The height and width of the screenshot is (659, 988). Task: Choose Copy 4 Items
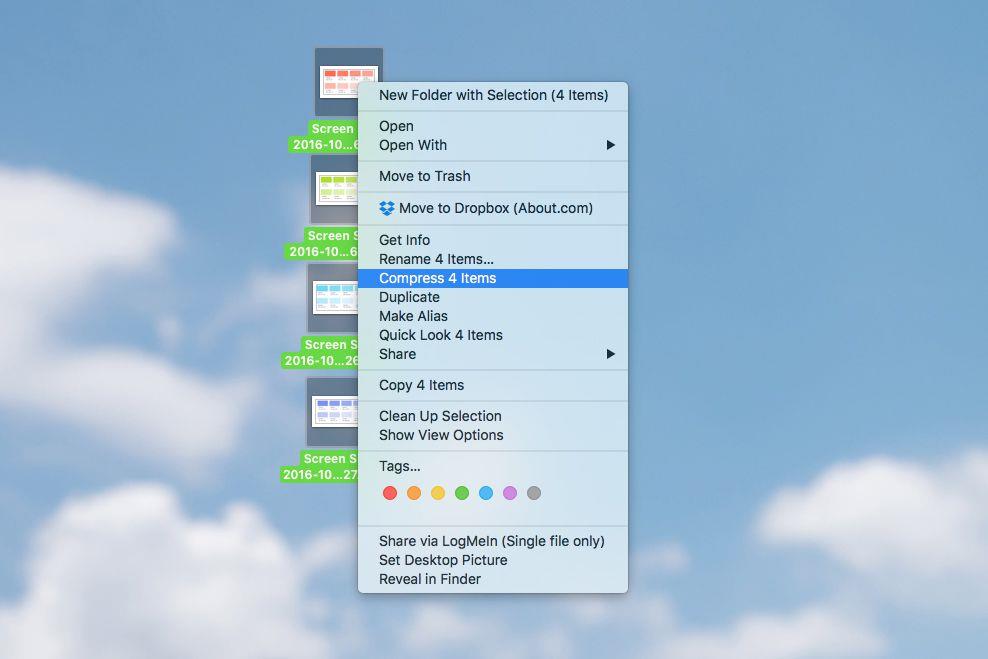[x=493, y=385]
